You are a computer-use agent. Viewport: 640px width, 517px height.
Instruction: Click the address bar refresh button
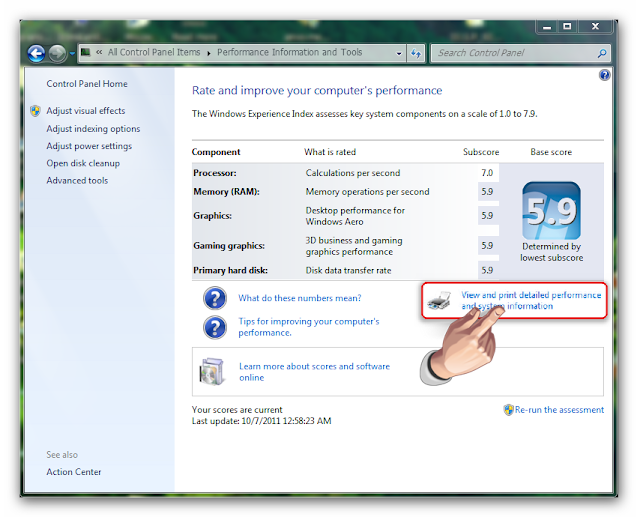click(x=416, y=53)
